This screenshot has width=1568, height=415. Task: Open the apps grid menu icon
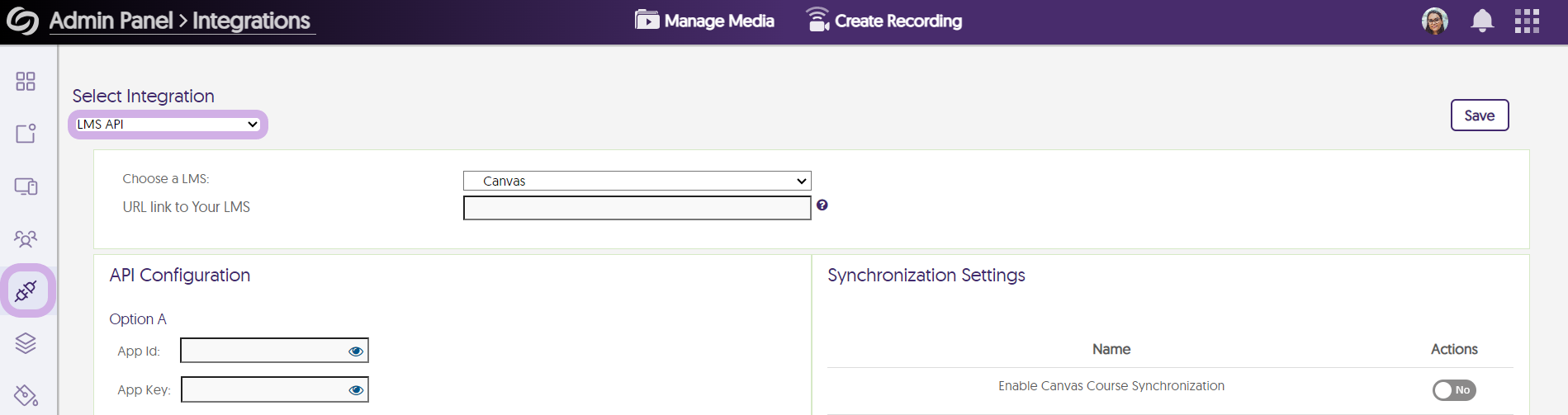pyautogui.click(x=1527, y=21)
